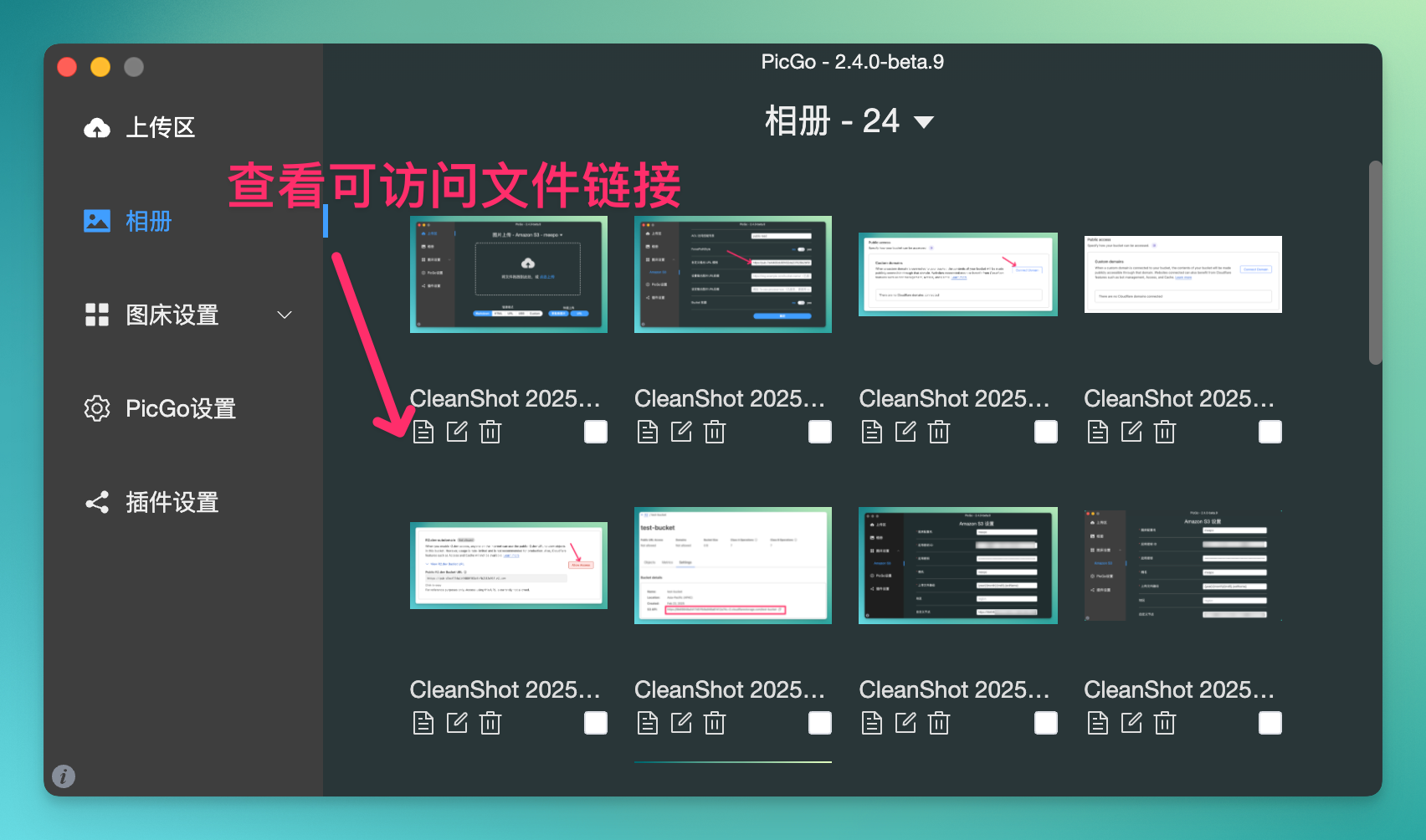Check the box of bottom row's first card

coord(596,723)
